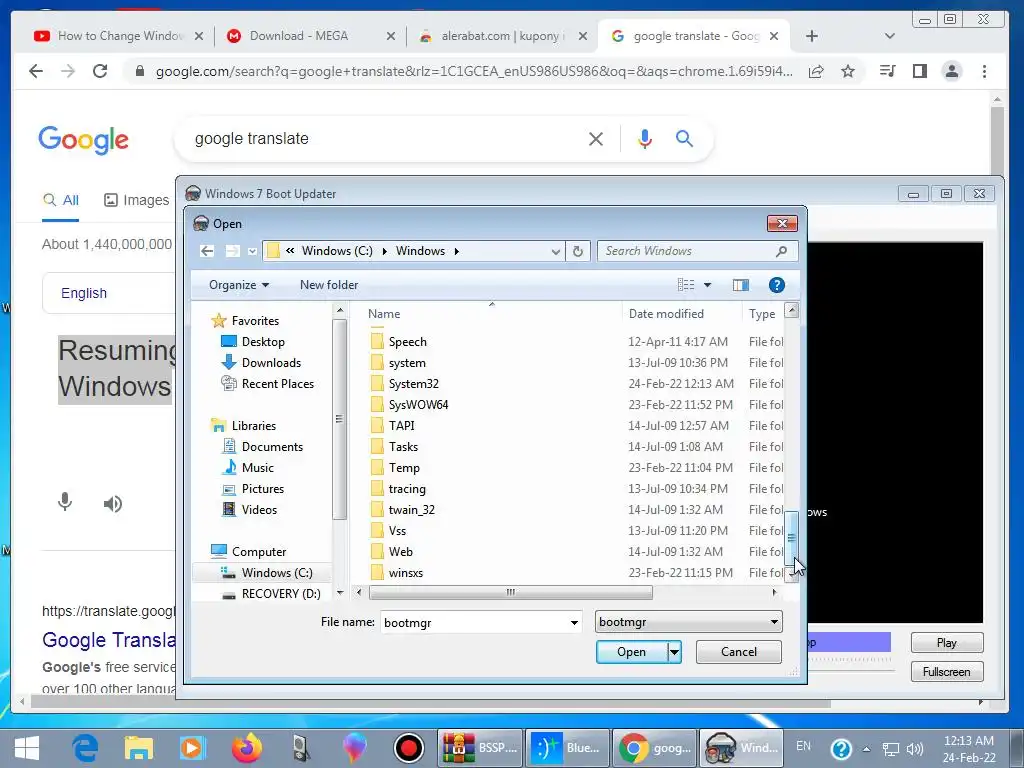This screenshot has width=1024, height=768.
Task: Switch to the alerabat.com tab
Action: (x=503, y=36)
